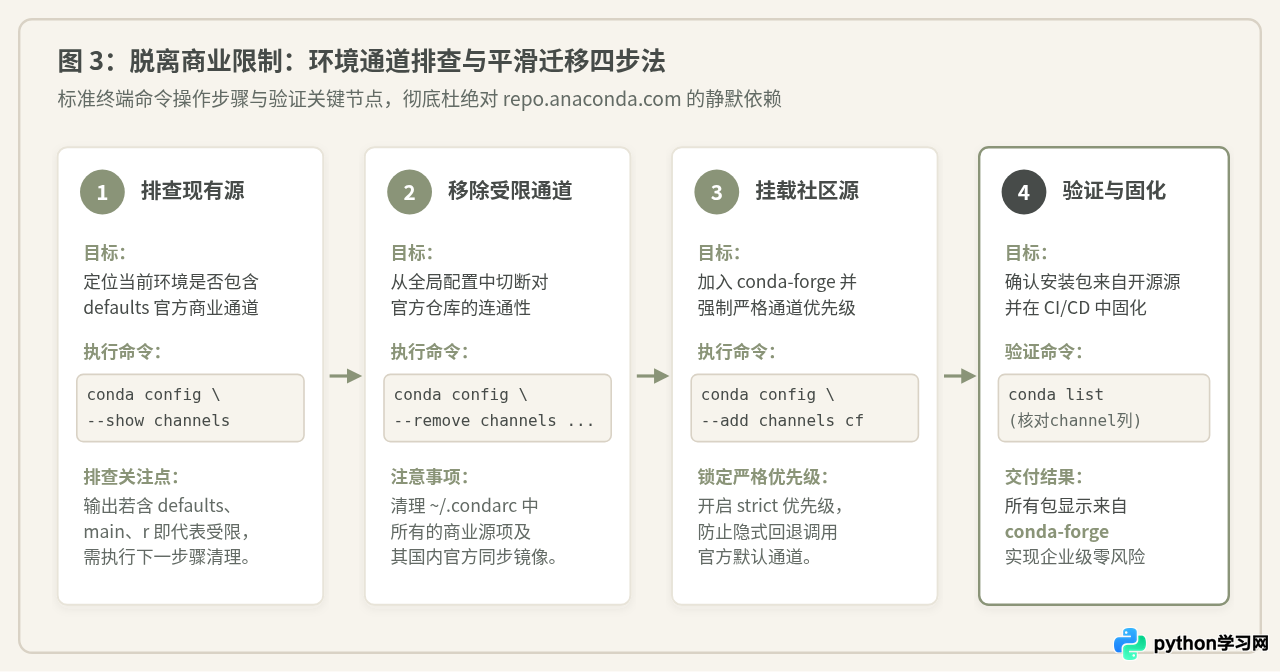The image size is (1280, 672).
Task: Click the 'conda config \' line above '--show channels'
Action: point(153,395)
